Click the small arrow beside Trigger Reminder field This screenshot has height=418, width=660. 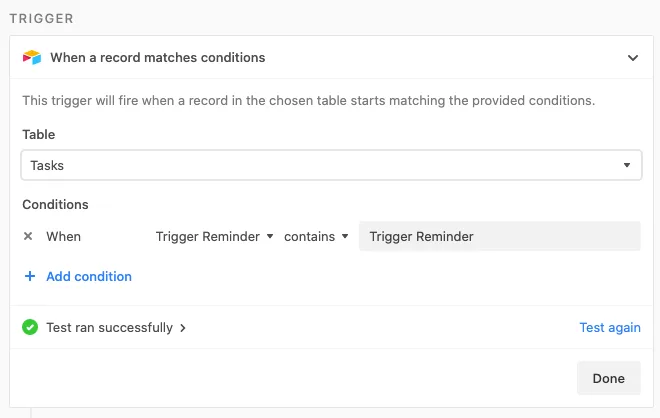270,236
